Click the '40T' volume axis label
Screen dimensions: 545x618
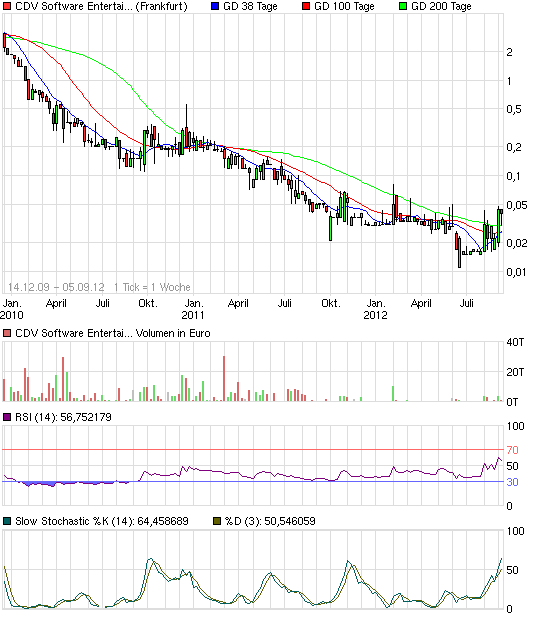coord(515,342)
